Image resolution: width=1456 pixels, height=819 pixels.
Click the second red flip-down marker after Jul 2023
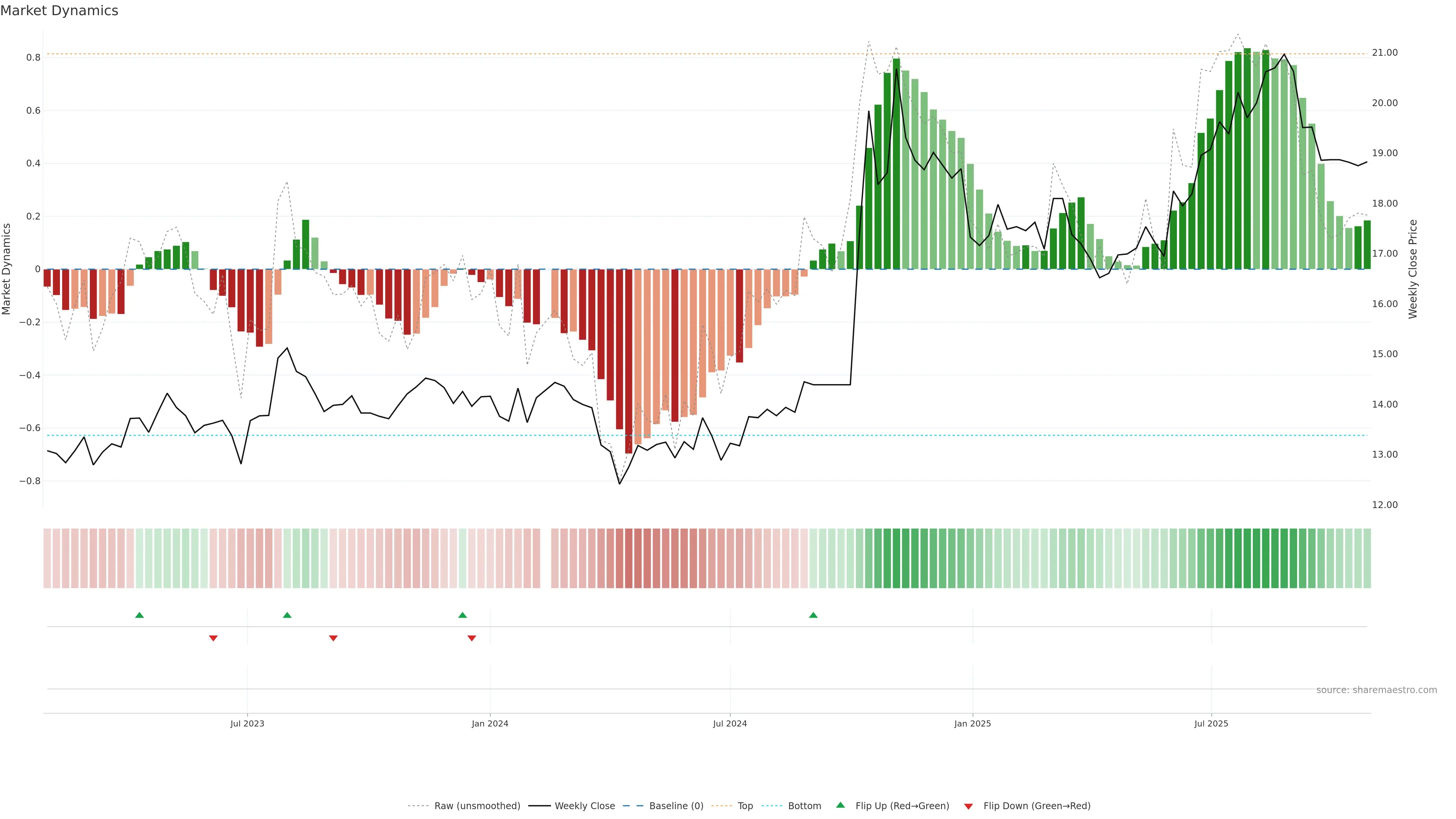pos(334,638)
